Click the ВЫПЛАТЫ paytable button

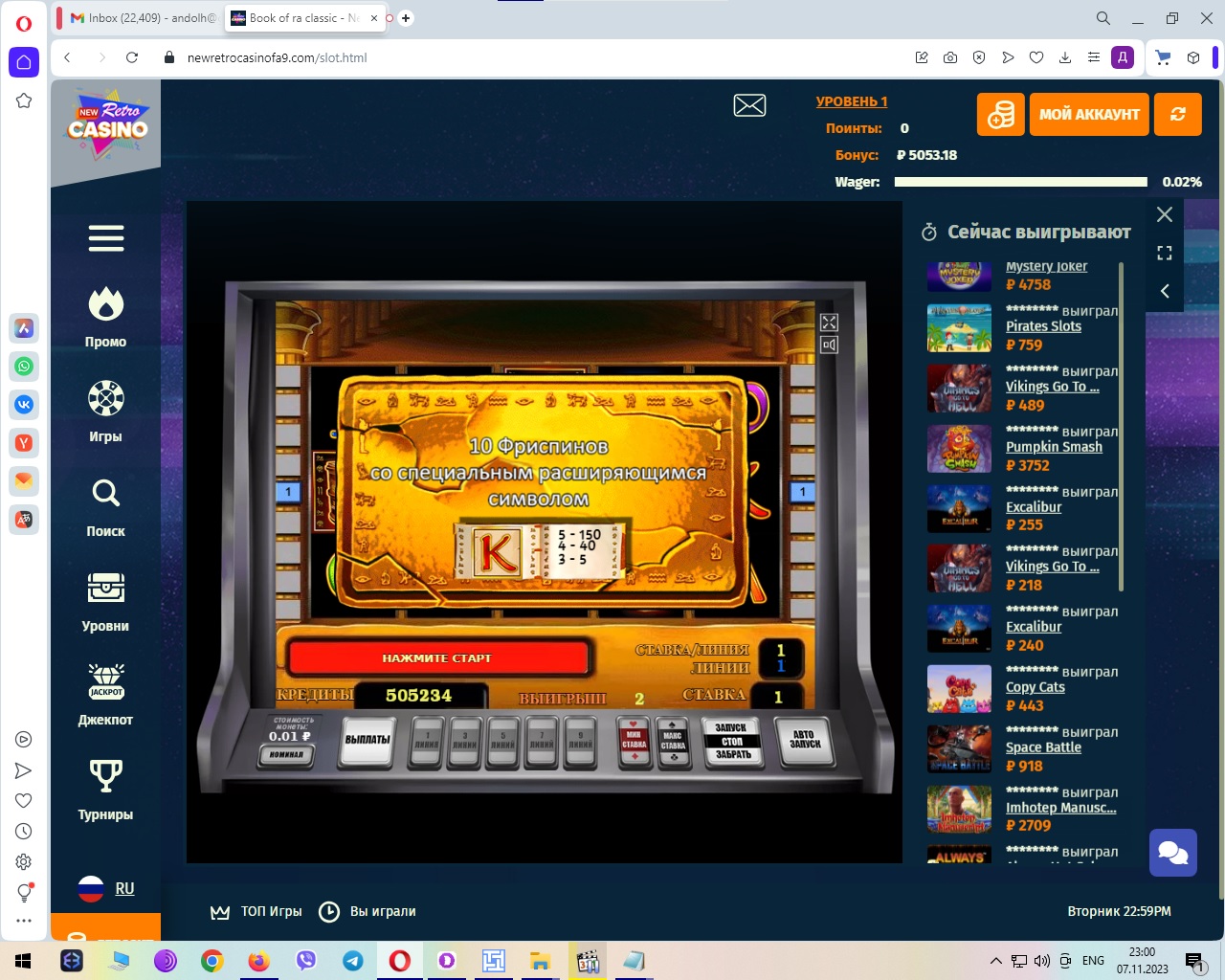click(x=367, y=741)
